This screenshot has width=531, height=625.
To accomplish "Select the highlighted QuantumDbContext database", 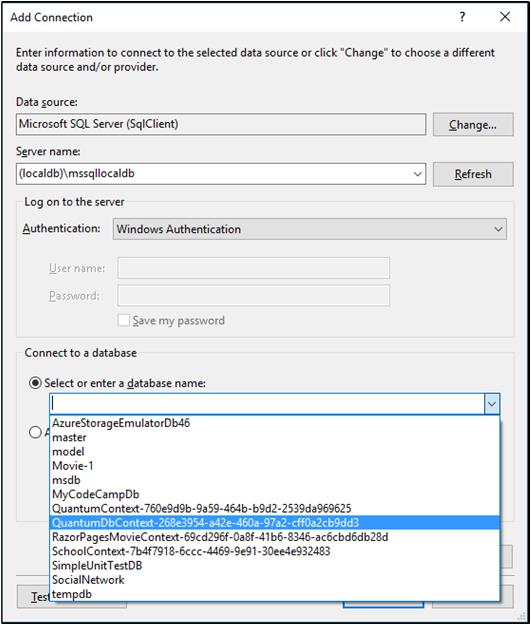I will pyautogui.click(x=275, y=523).
